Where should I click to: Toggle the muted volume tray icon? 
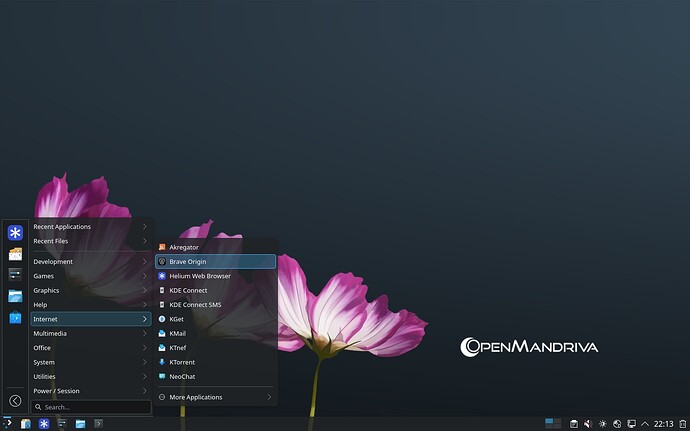pyautogui.click(x=587, y=424)
